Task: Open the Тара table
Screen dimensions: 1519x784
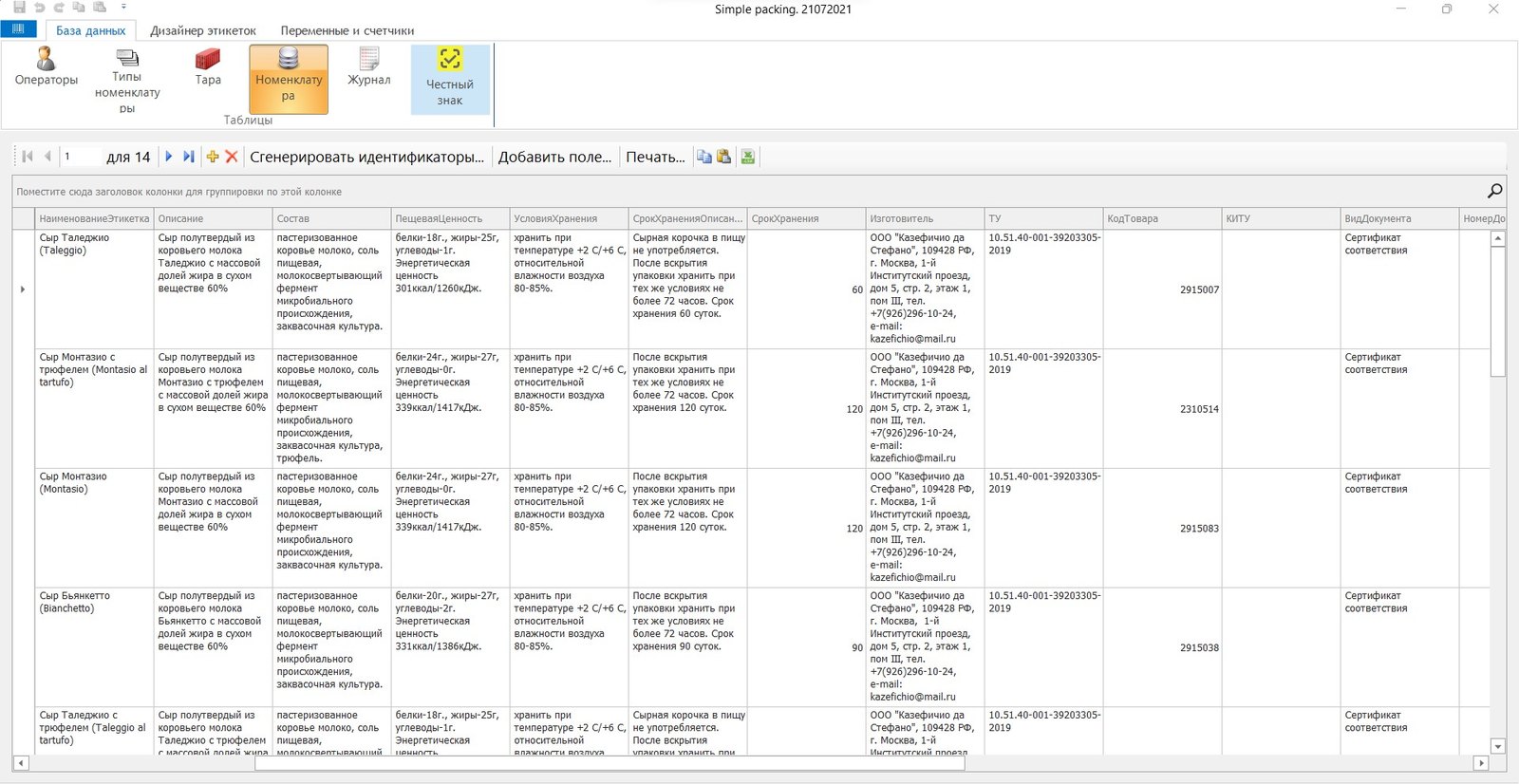Action: (208, 68)
